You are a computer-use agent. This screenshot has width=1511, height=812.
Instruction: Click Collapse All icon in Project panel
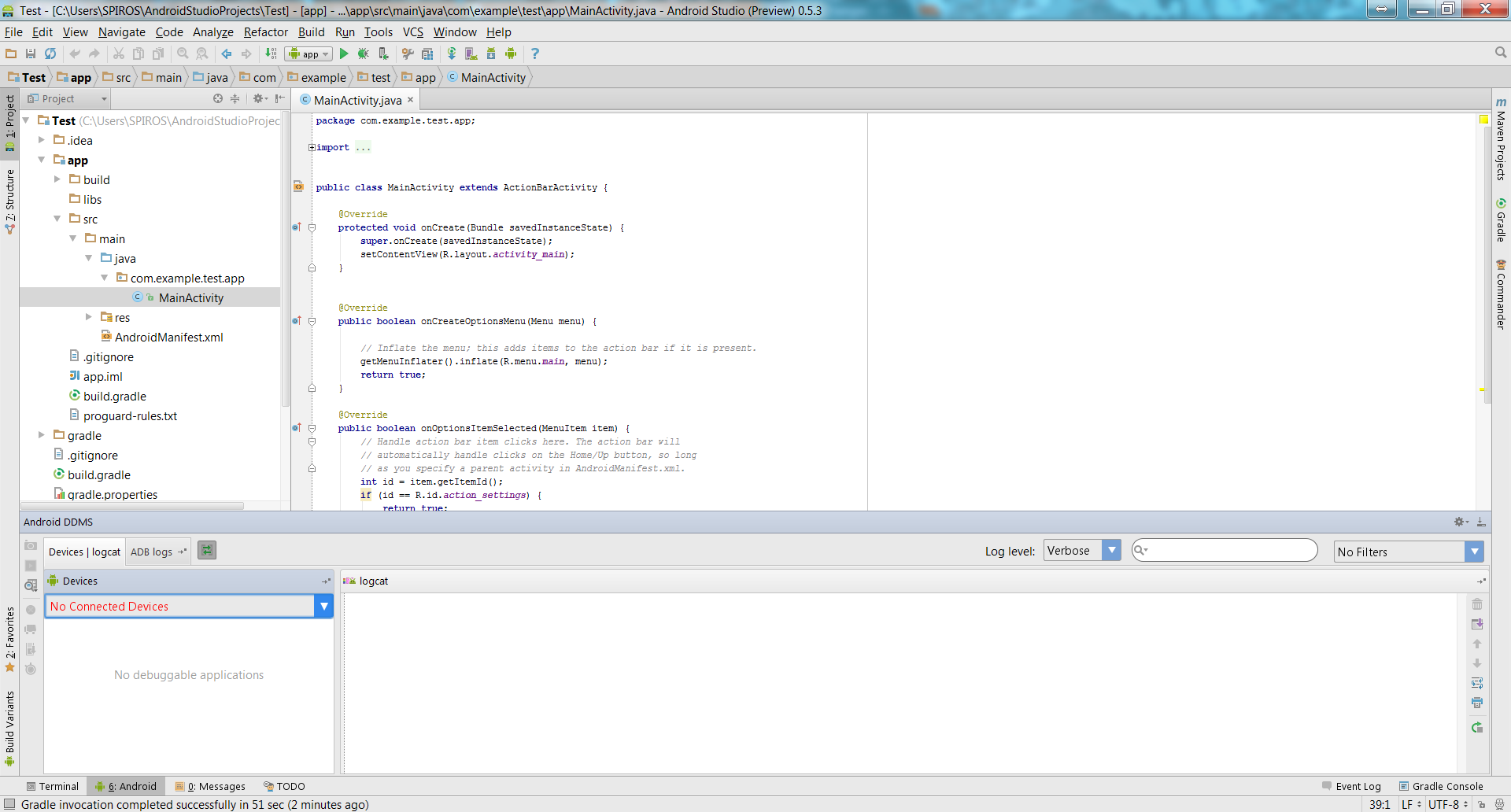click(235, 98)
